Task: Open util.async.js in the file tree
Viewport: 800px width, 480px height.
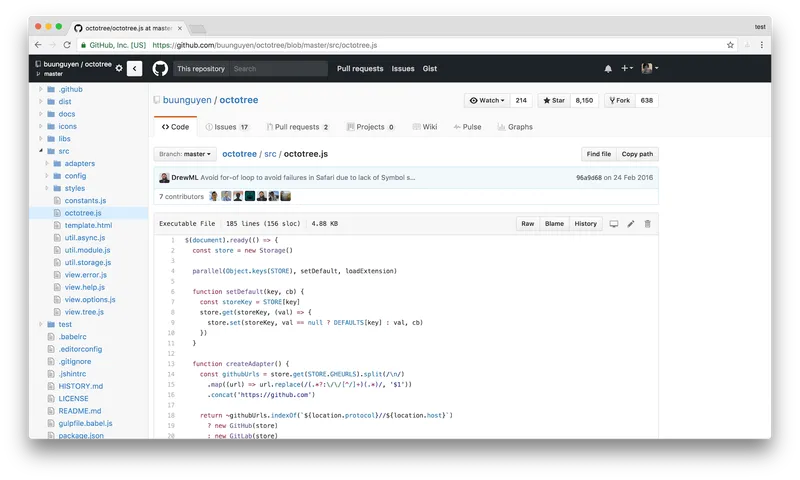Action: pyautogui.click(x=85, y=238)
